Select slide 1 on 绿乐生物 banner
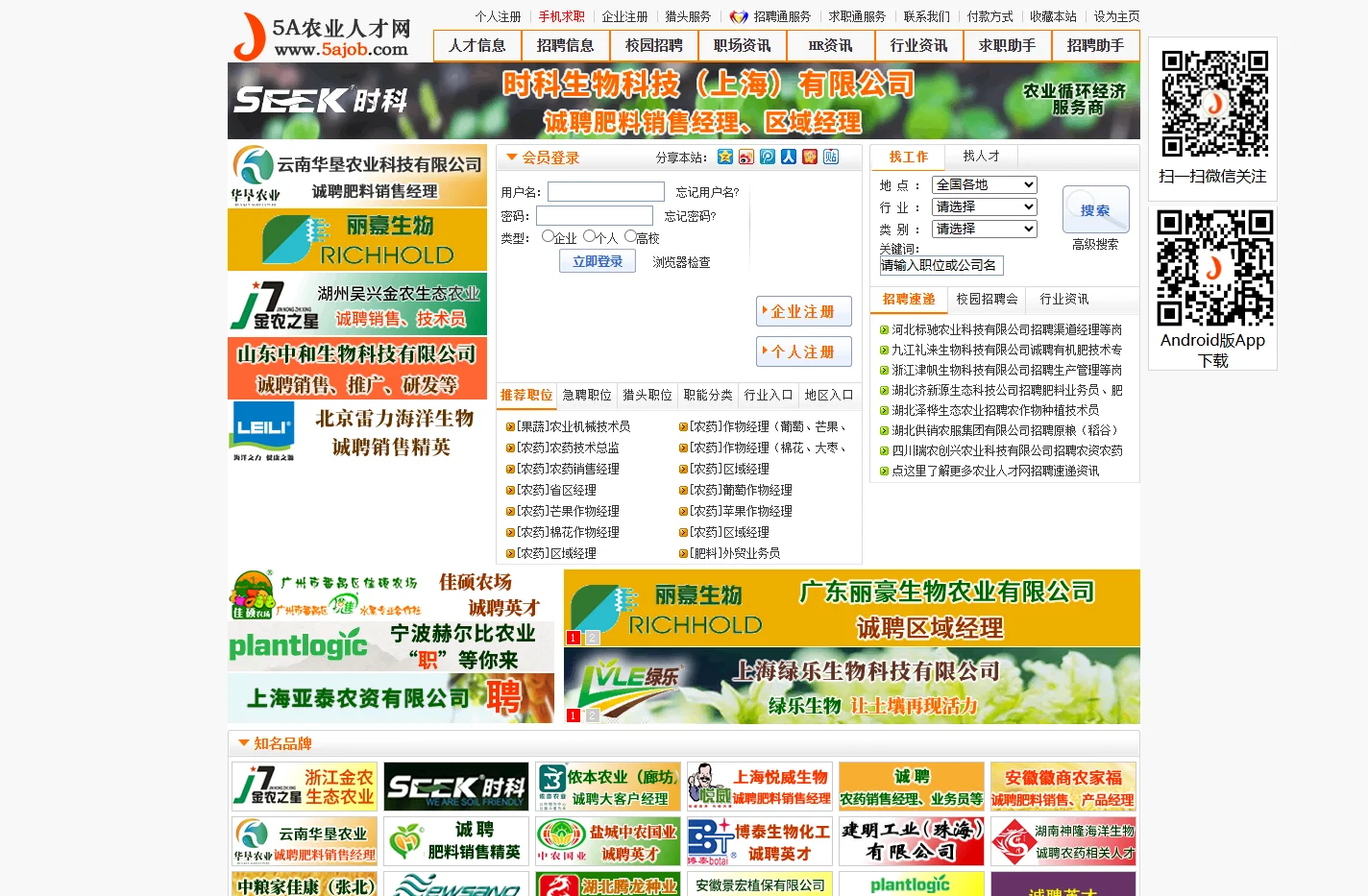This screenshot has height=896, width=1368. point(574,715)
